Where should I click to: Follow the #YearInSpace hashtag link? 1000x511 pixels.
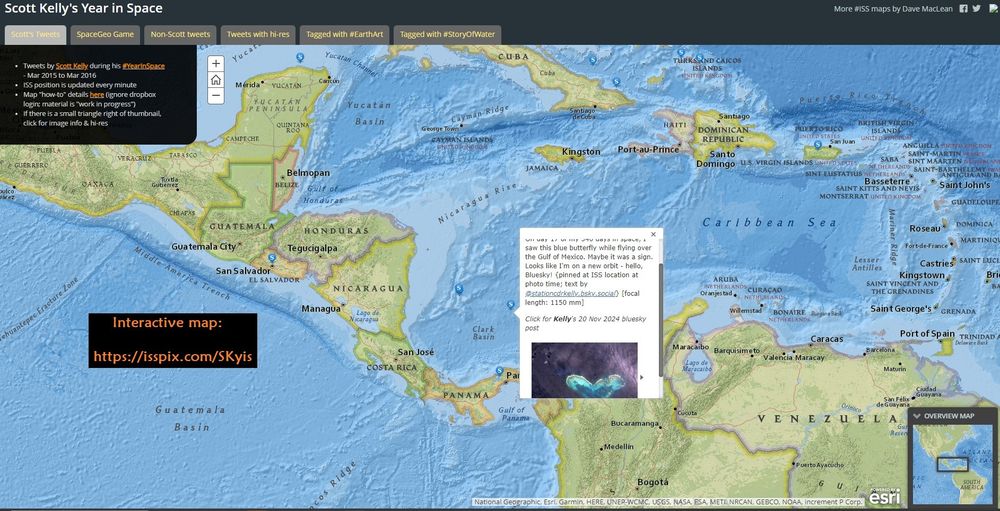[x=143, y=66]
